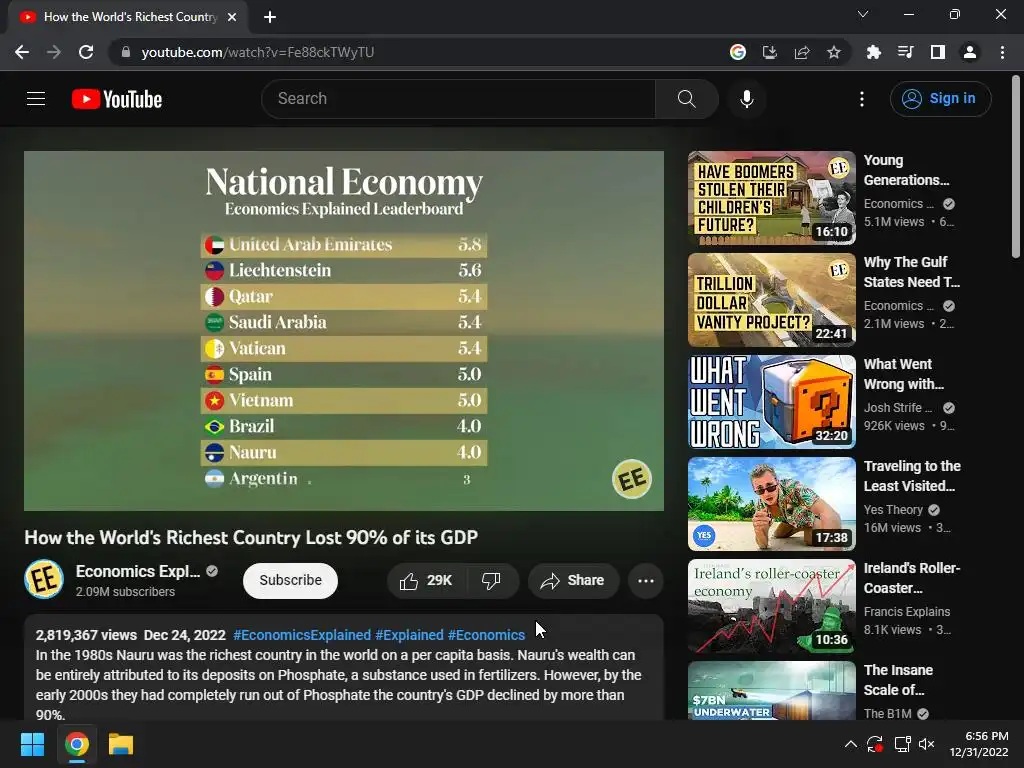Viewport: 1024px width, 768px height.
Task: Open media controls in Chrome toolbar
Action: click(x=905, y=52)
